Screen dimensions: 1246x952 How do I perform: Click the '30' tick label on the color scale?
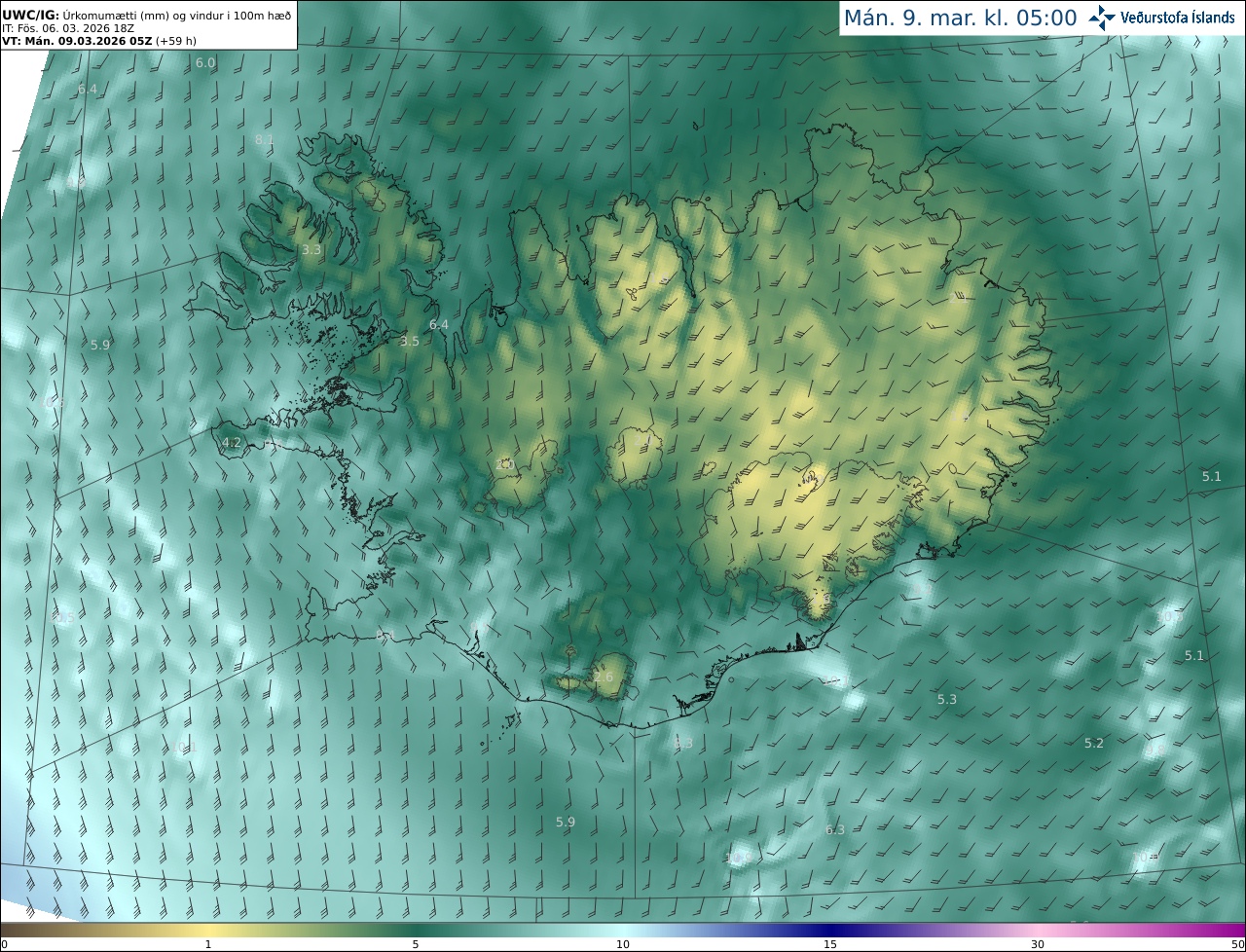[x=1038, y=944]
